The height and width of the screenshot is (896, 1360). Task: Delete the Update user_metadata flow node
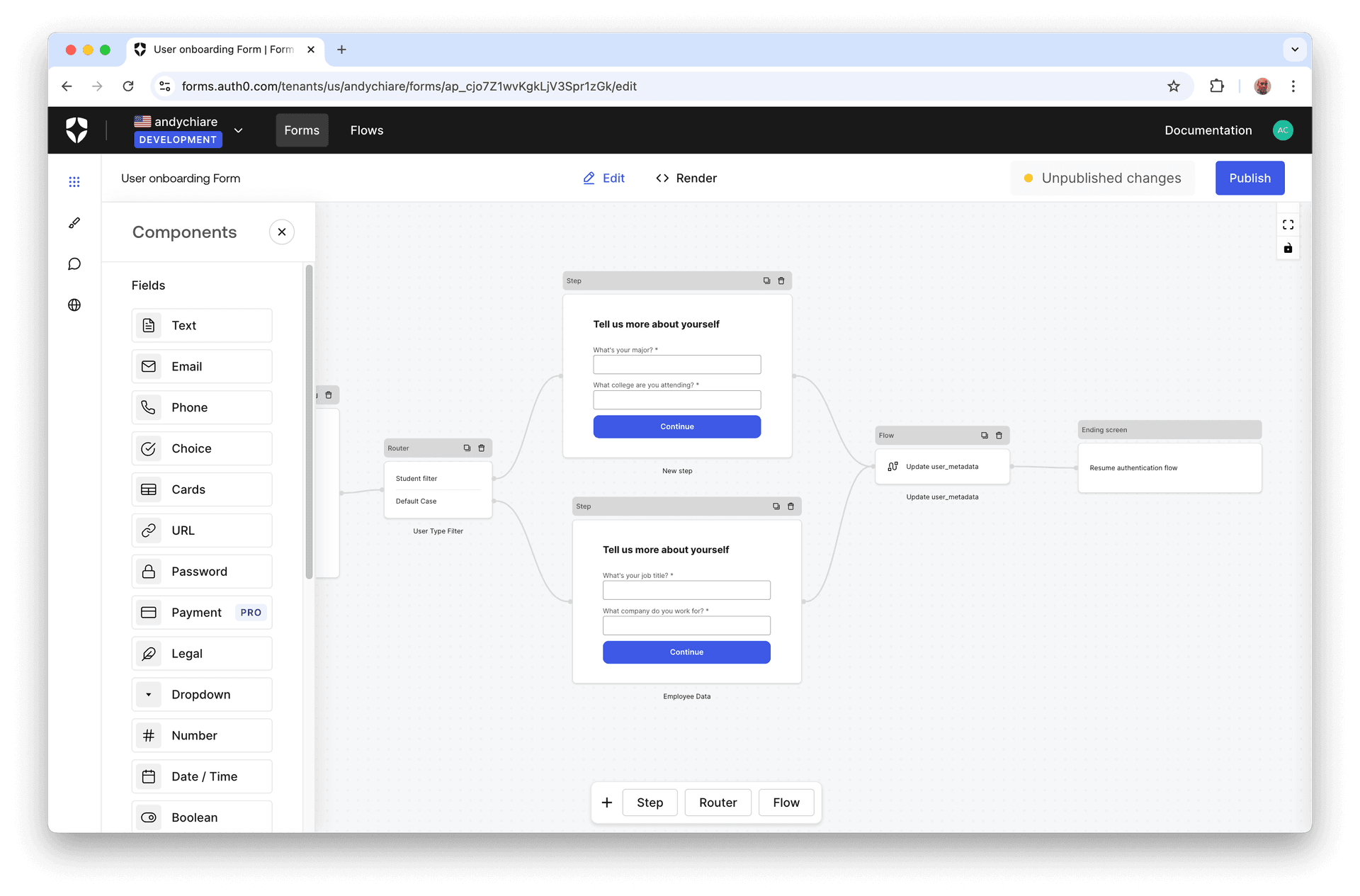[999, 436]
